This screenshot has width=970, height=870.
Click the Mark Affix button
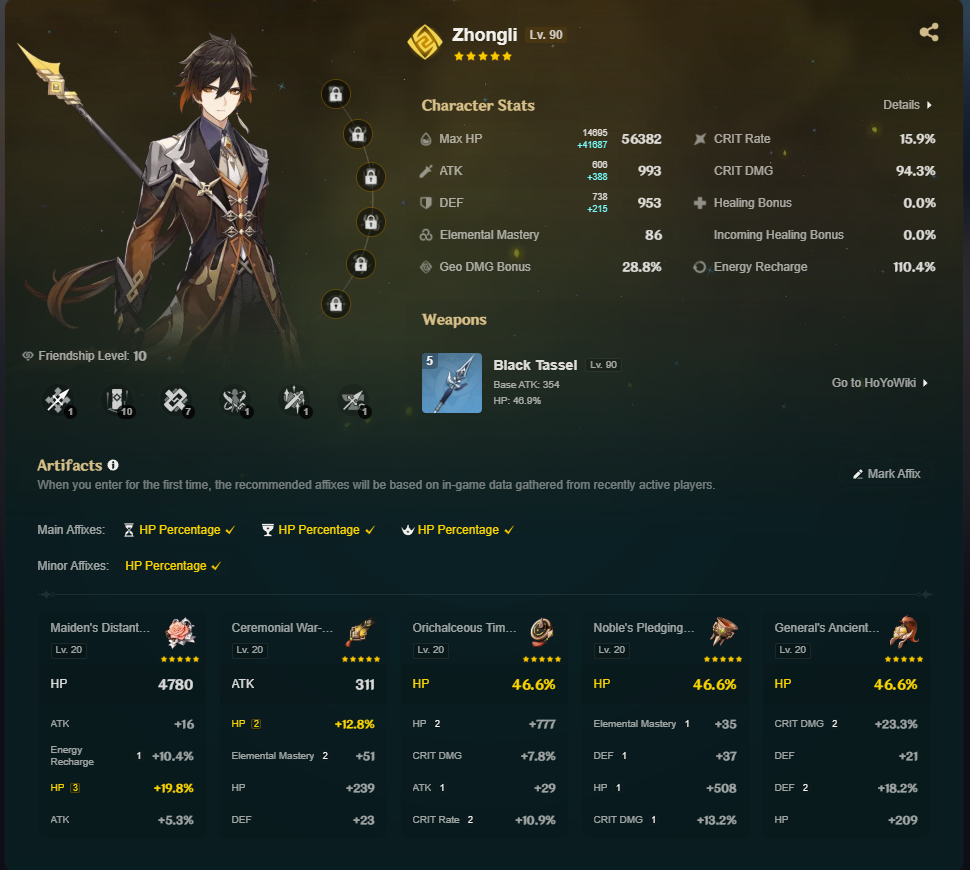886,474
